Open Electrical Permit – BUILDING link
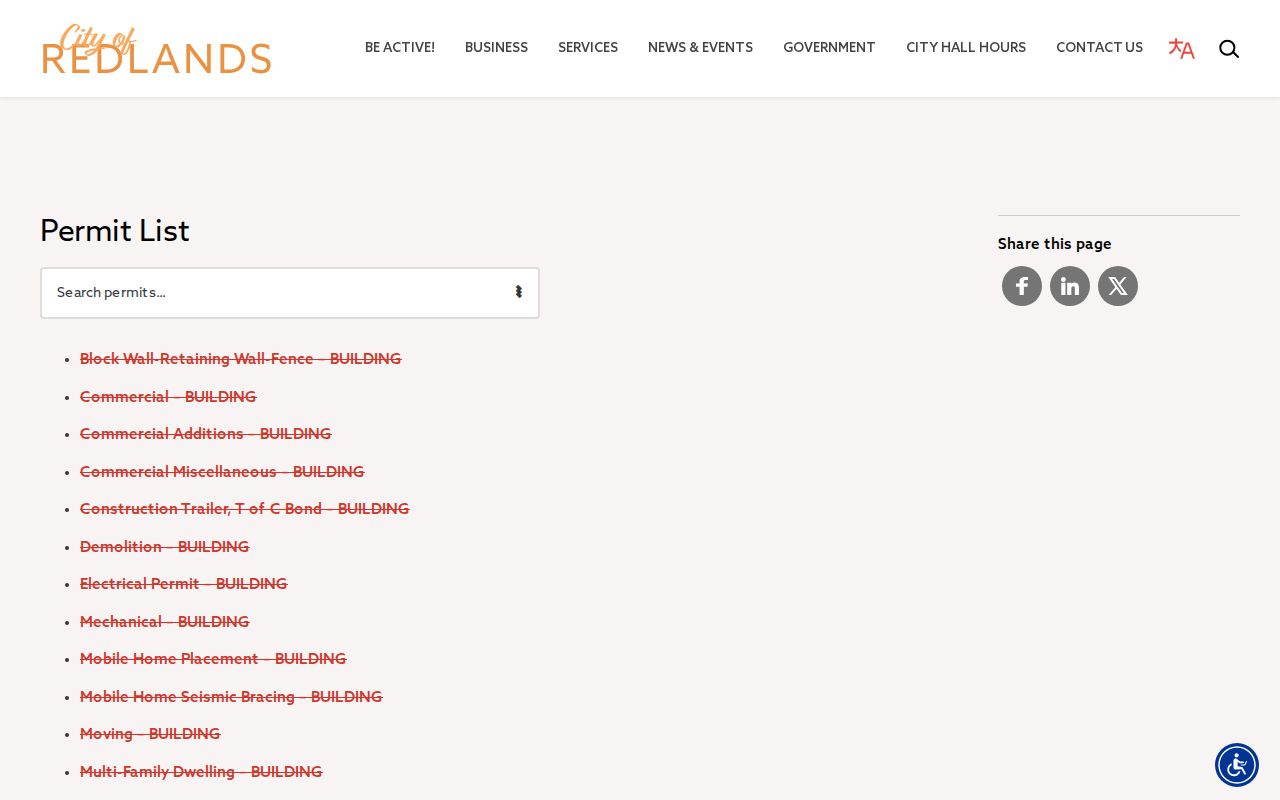 tap(184, 584)
